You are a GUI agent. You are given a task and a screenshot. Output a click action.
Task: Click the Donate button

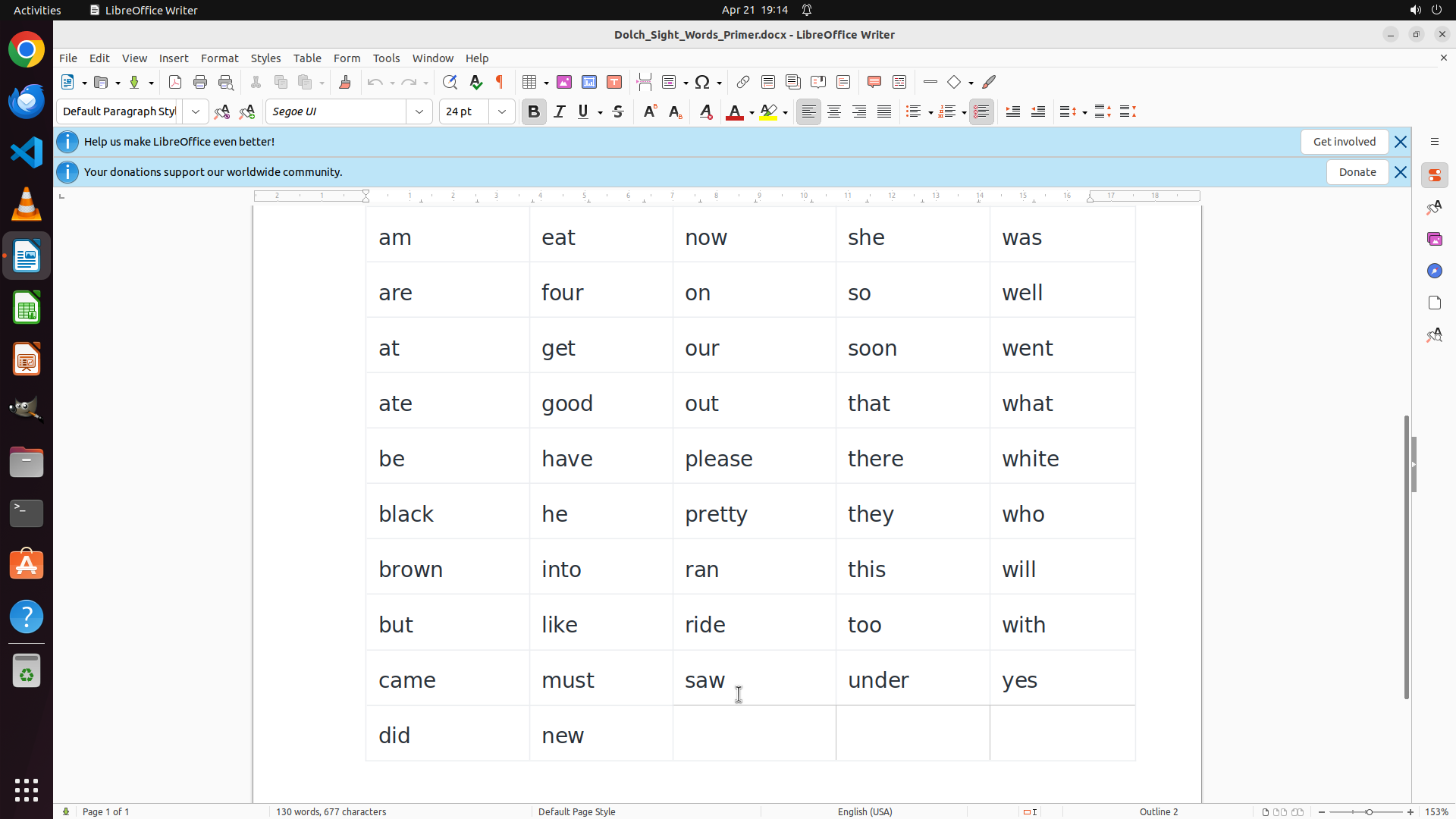tap(1357, 172)
